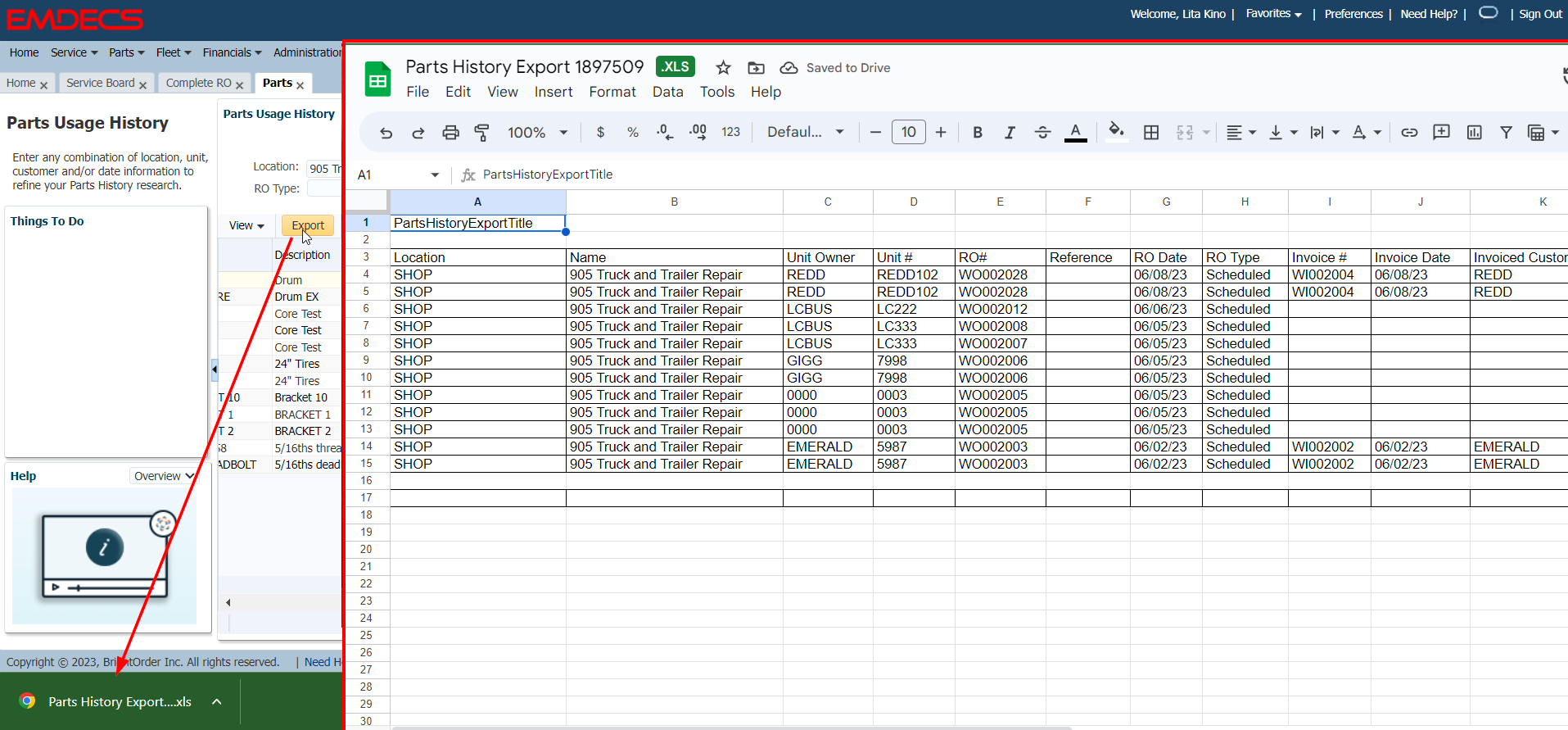Open the Edit menu in Sheets
1568x730 pixels.
[x=458, y=92]
